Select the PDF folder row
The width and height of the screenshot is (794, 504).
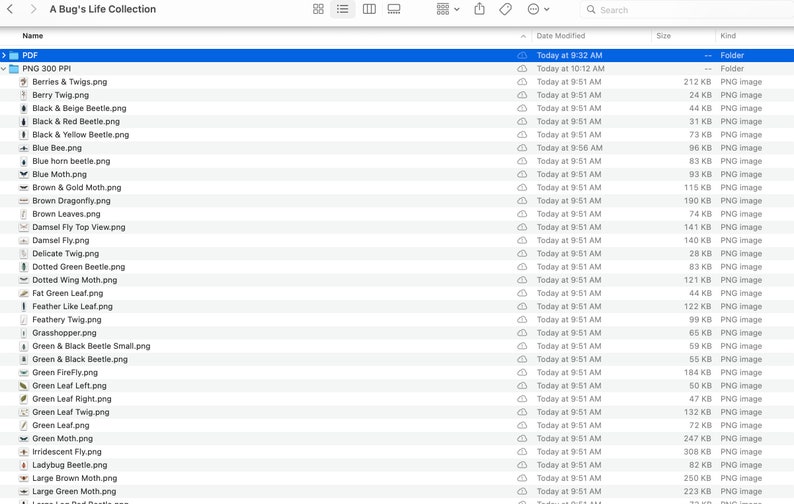coord(397,55)
